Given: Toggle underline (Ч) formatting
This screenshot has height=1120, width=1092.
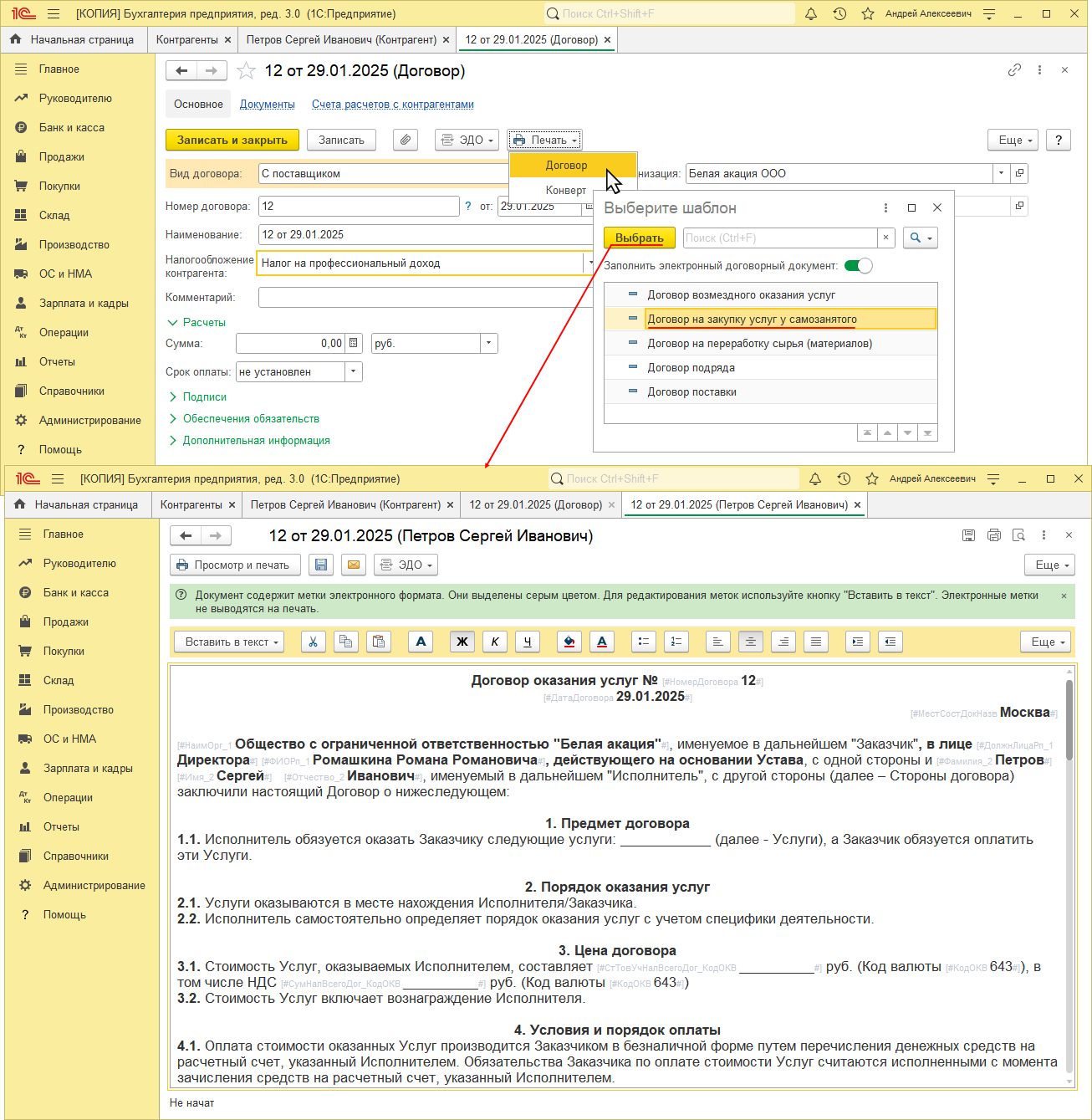Looking at the screenshot, I should pyautogui.click(x=528, y=642).
